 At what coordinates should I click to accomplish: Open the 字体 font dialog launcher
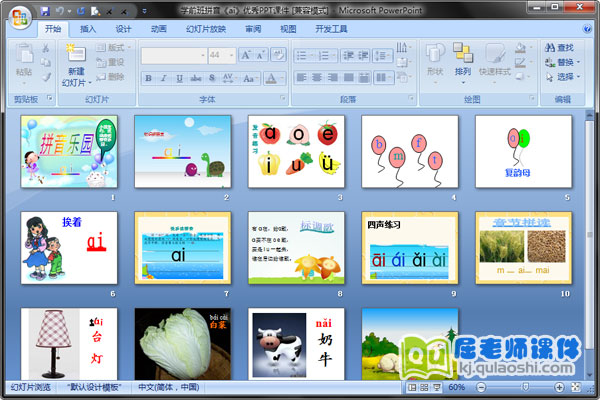pyautogui.click(x=283, y=99)
